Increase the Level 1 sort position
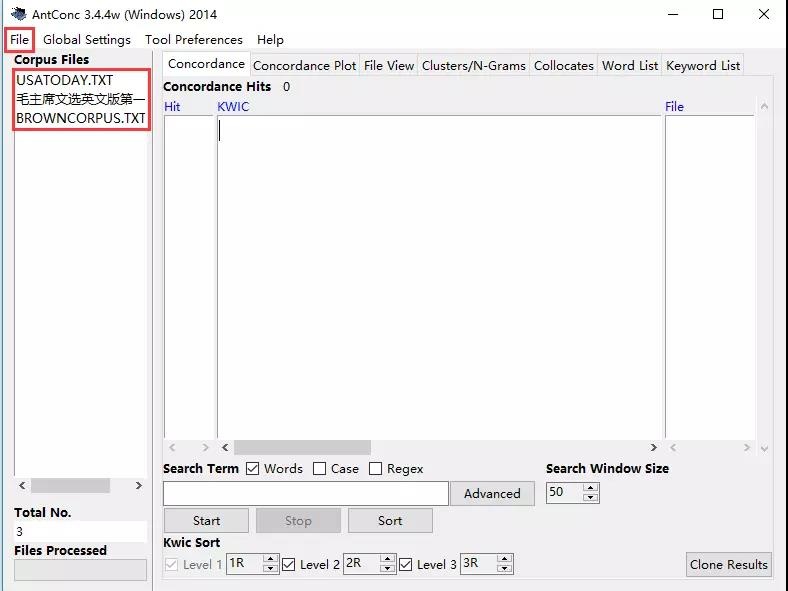Image resolution: width=788 pixels, height=591 pixels. [x=270, y=559]
